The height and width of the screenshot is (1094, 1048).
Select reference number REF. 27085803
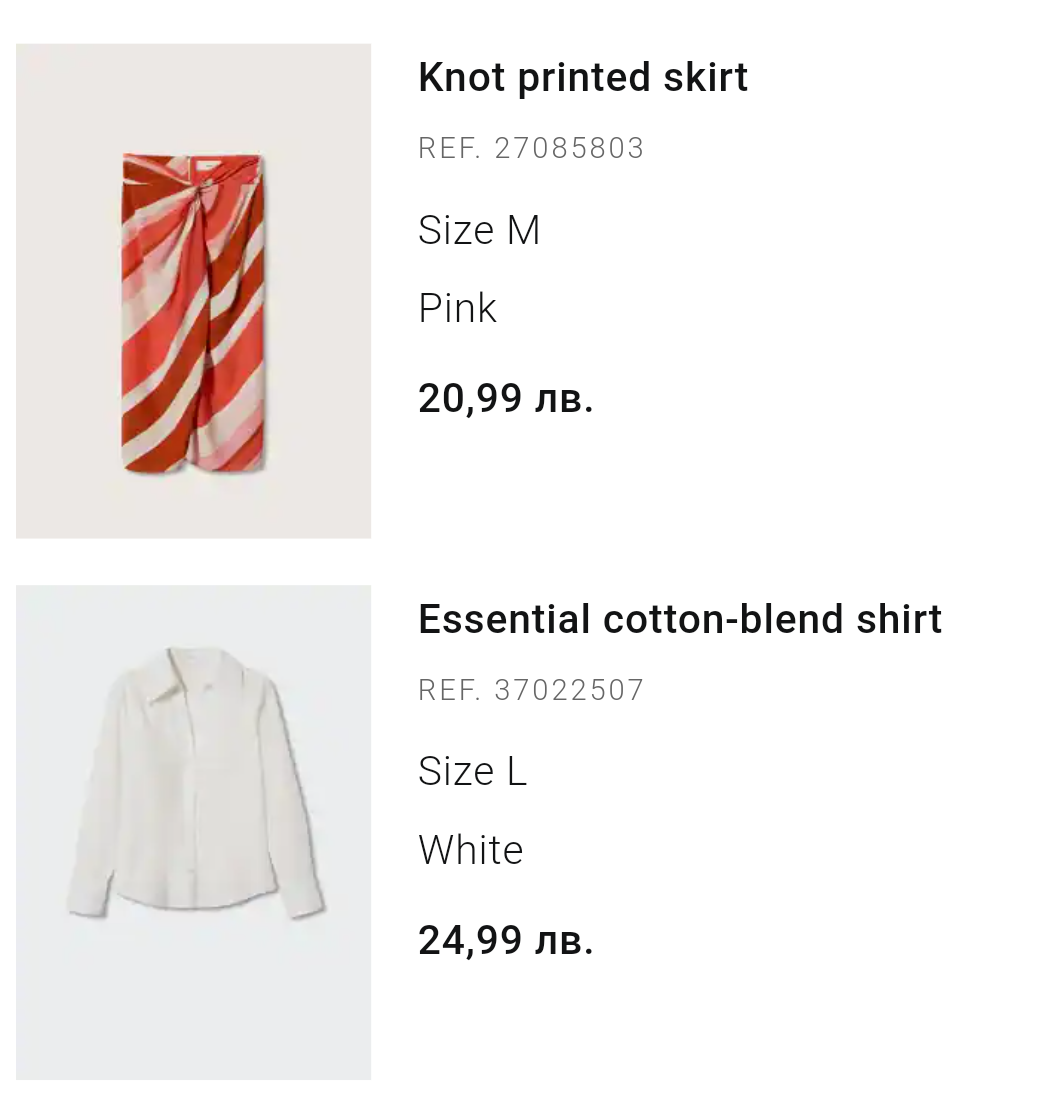[531, 149]
